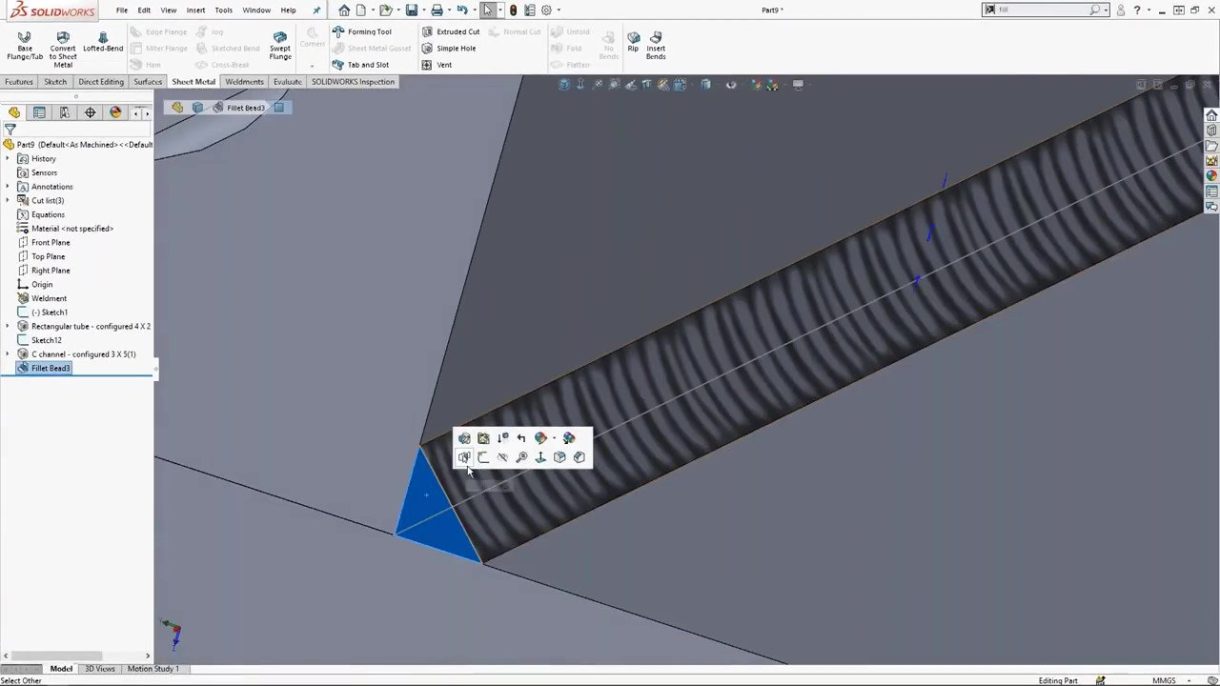Viewport: 1220px width, 686px height.
Task: Click the Home icon in top toolbar
Action: (344, 10)
